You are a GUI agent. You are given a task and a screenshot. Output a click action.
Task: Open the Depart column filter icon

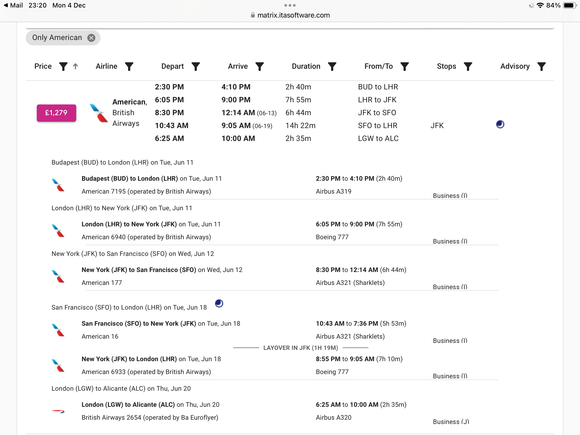click(196, 67)
